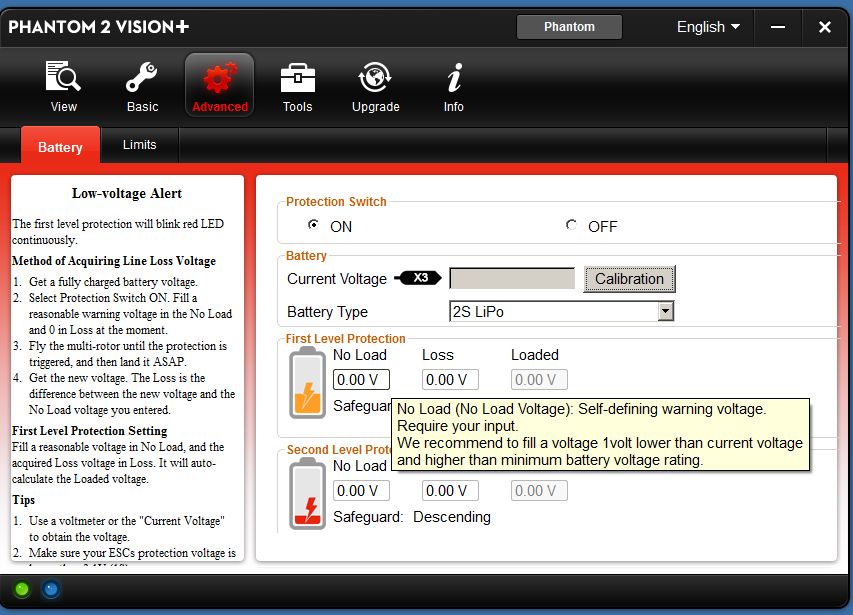Click the Low-voltage Alert heading
Screen dimensions: 853x615
[x=127, y=194]
